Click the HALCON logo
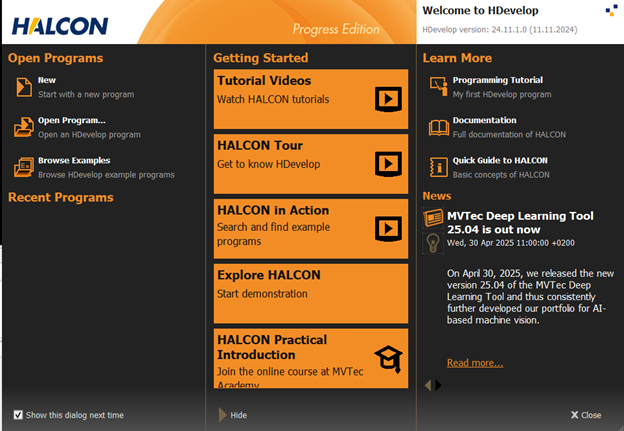The height and width of the screenshot is (431, 624). click(x=60, y=26)
